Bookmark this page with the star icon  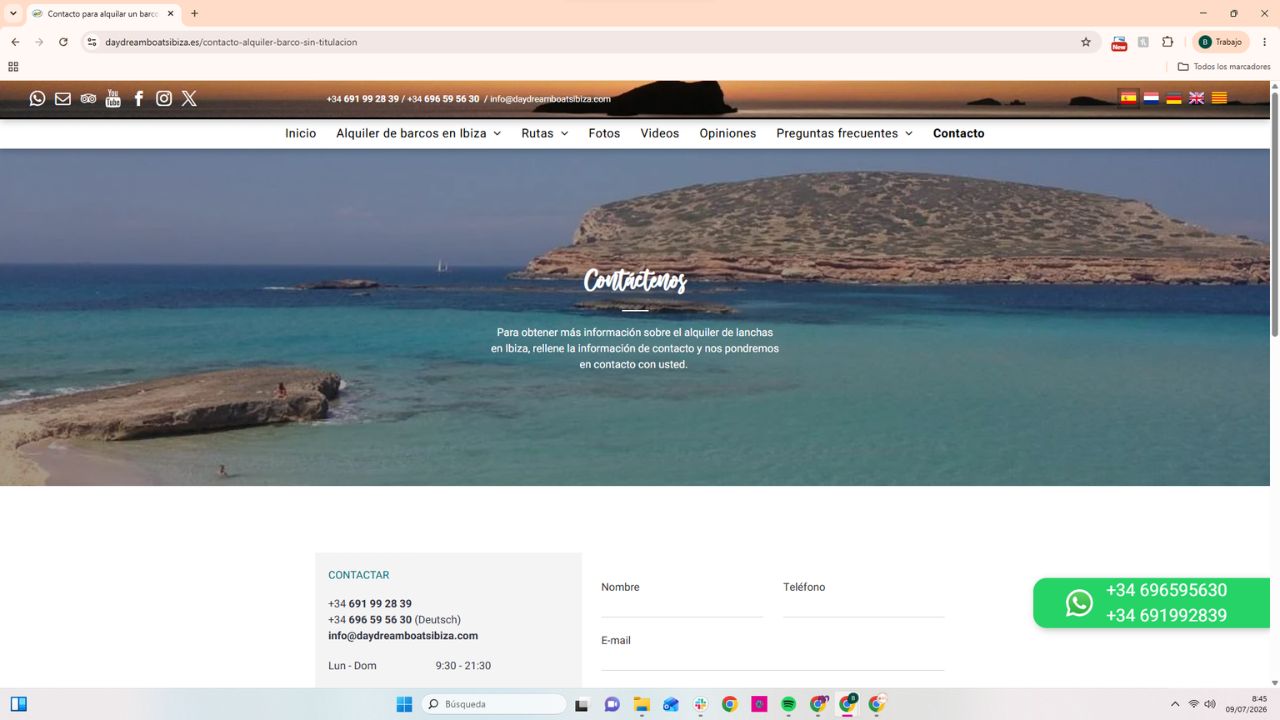coord(1086,42)
